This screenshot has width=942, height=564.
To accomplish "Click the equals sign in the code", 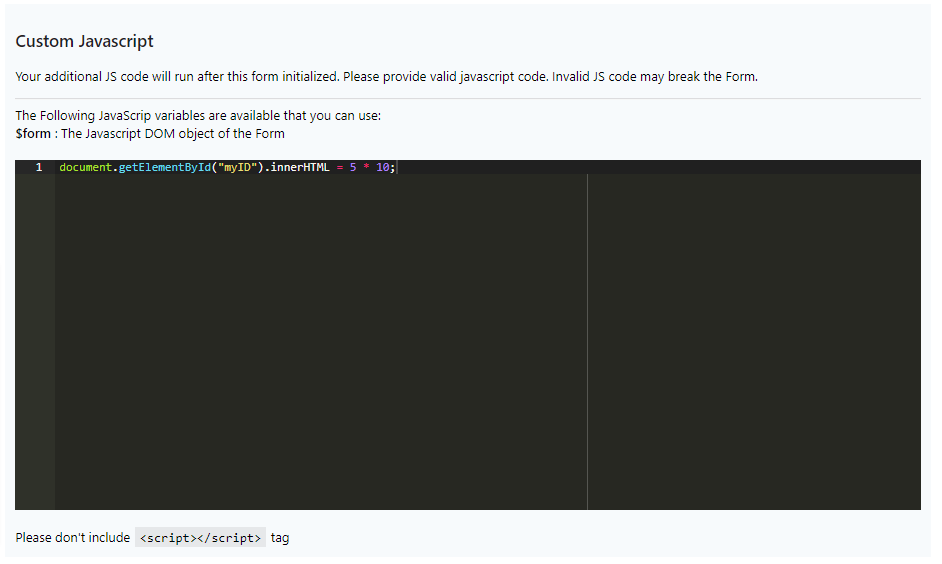I will (340, 168).
